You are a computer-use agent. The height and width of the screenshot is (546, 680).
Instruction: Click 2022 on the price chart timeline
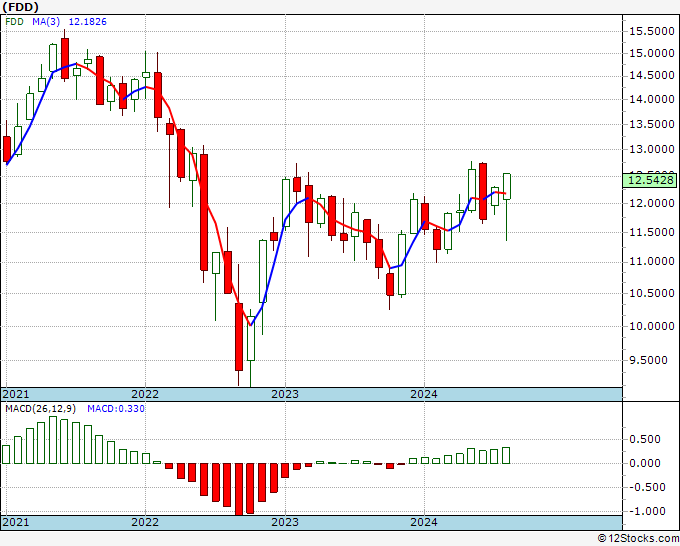145,394
